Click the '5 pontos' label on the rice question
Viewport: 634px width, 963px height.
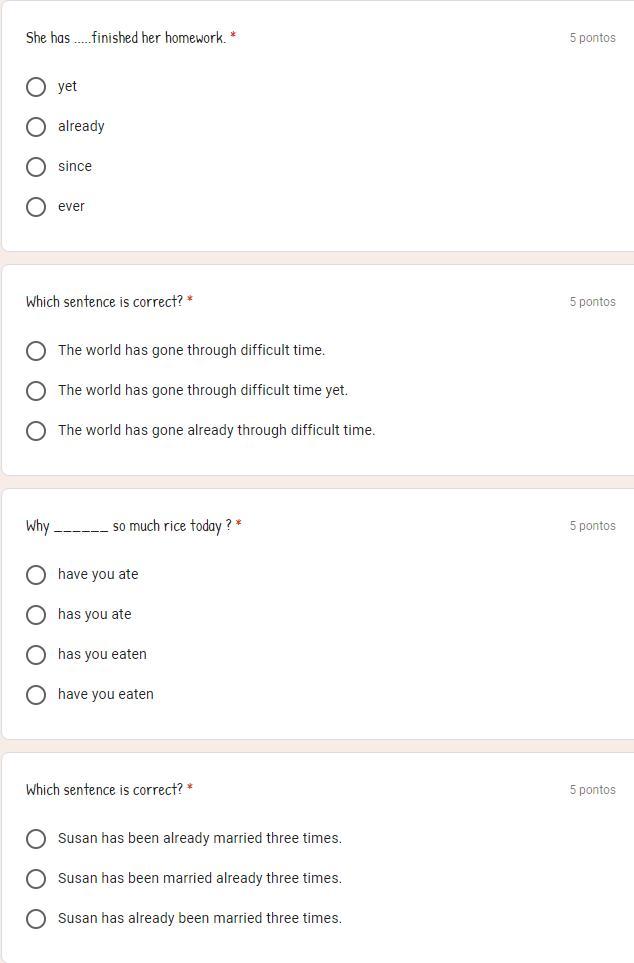592,526
